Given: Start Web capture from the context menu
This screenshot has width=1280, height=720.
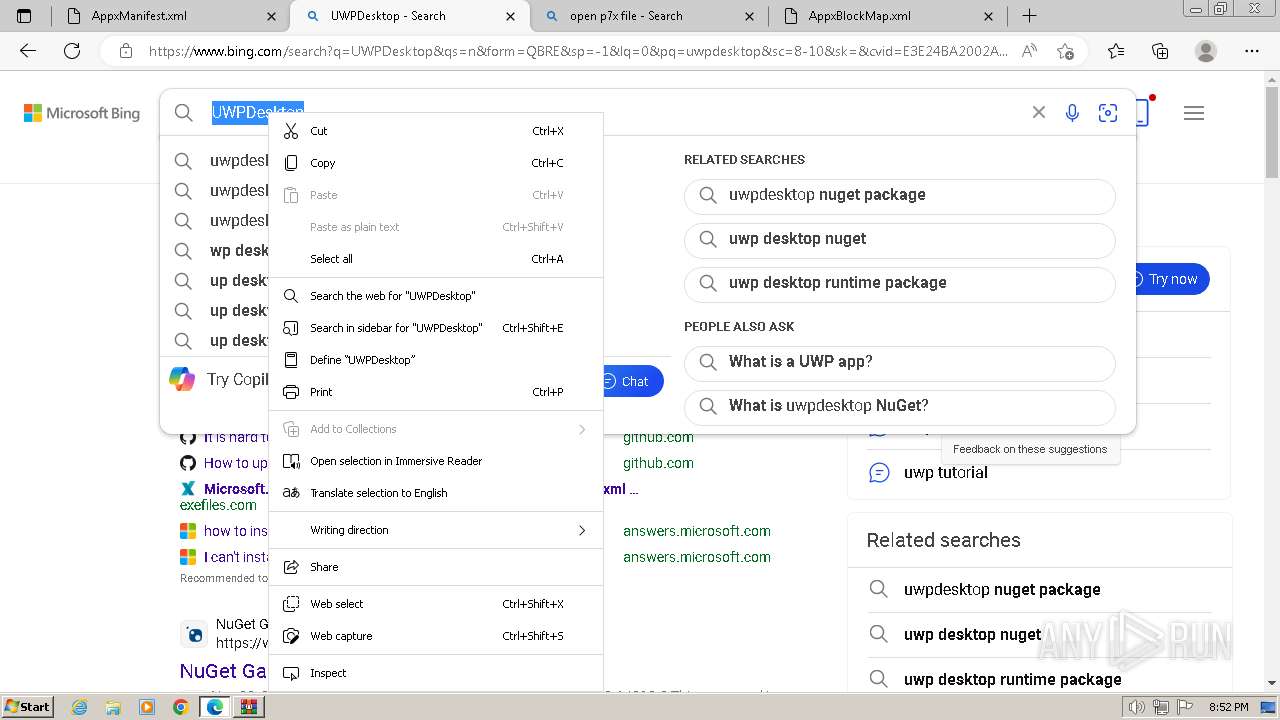Looking at the screenshot, I should (436, 636).
